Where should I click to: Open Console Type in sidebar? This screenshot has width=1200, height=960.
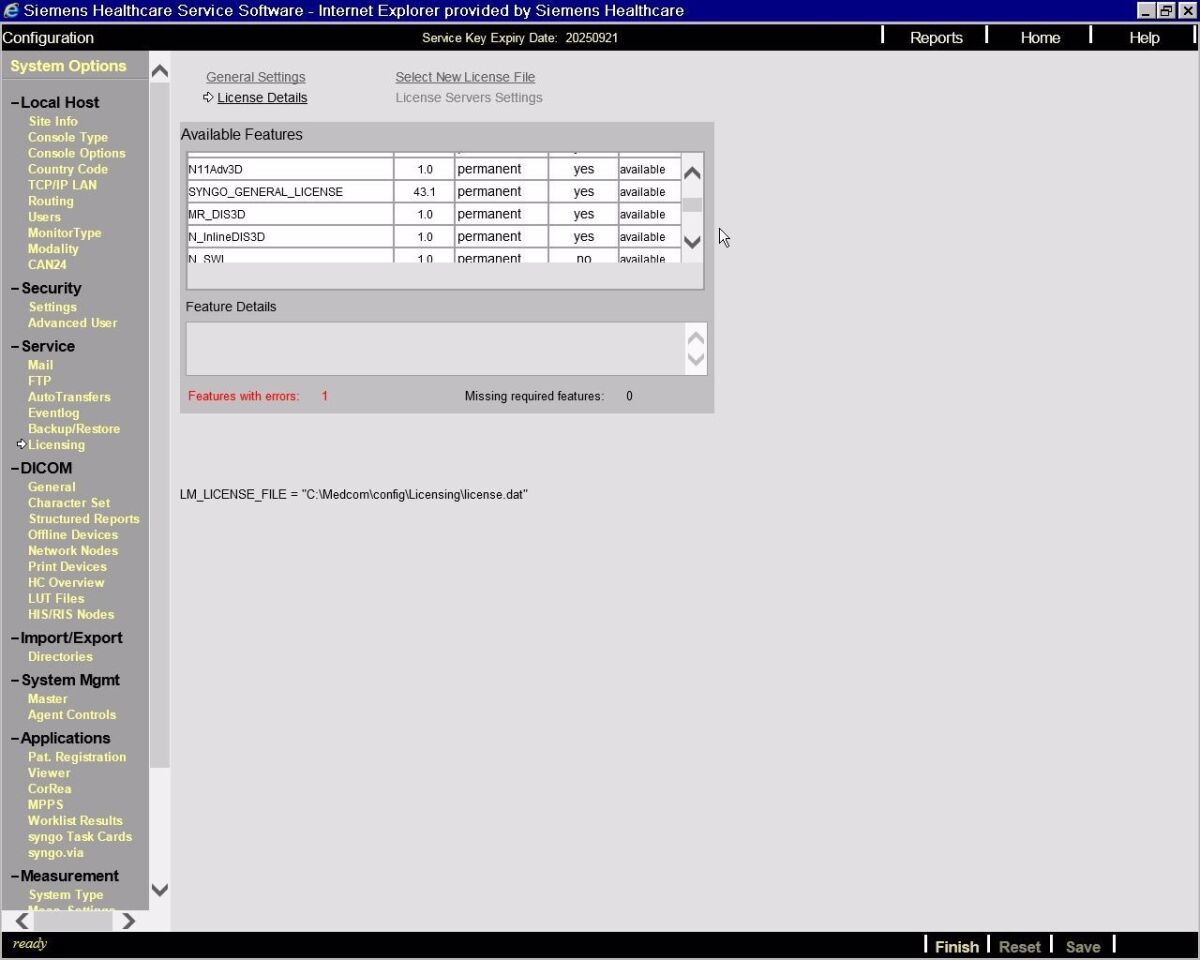pyautogui.click(x=68, y=137)
